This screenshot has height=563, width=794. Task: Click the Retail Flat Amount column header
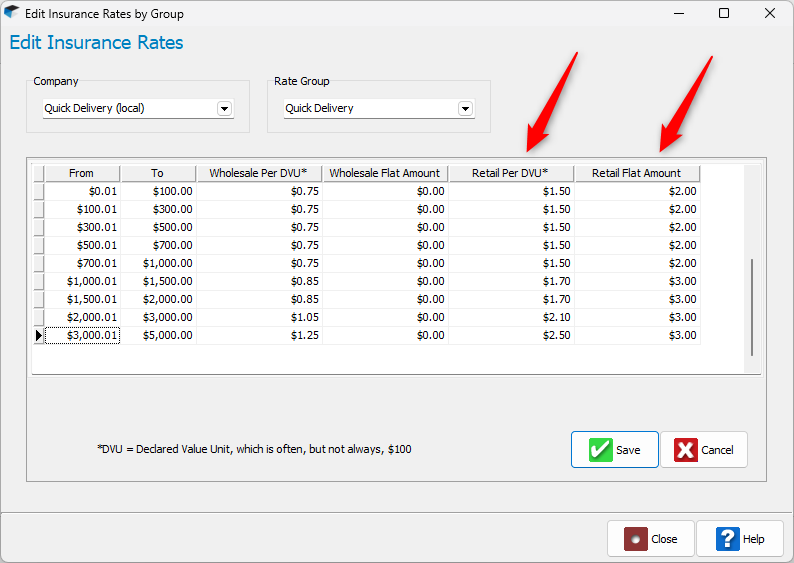pos(637,173)
